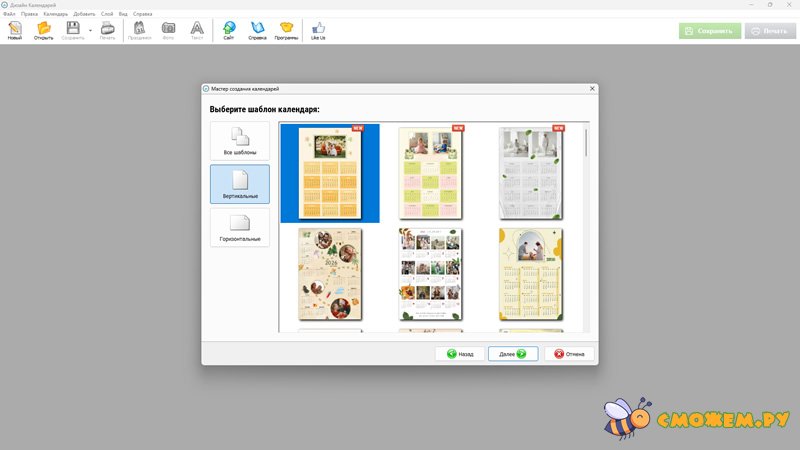Image resolution: width=800 pixels, height=450 pixels.
Task: Select the Все шаблоны category
Action: 240,141
